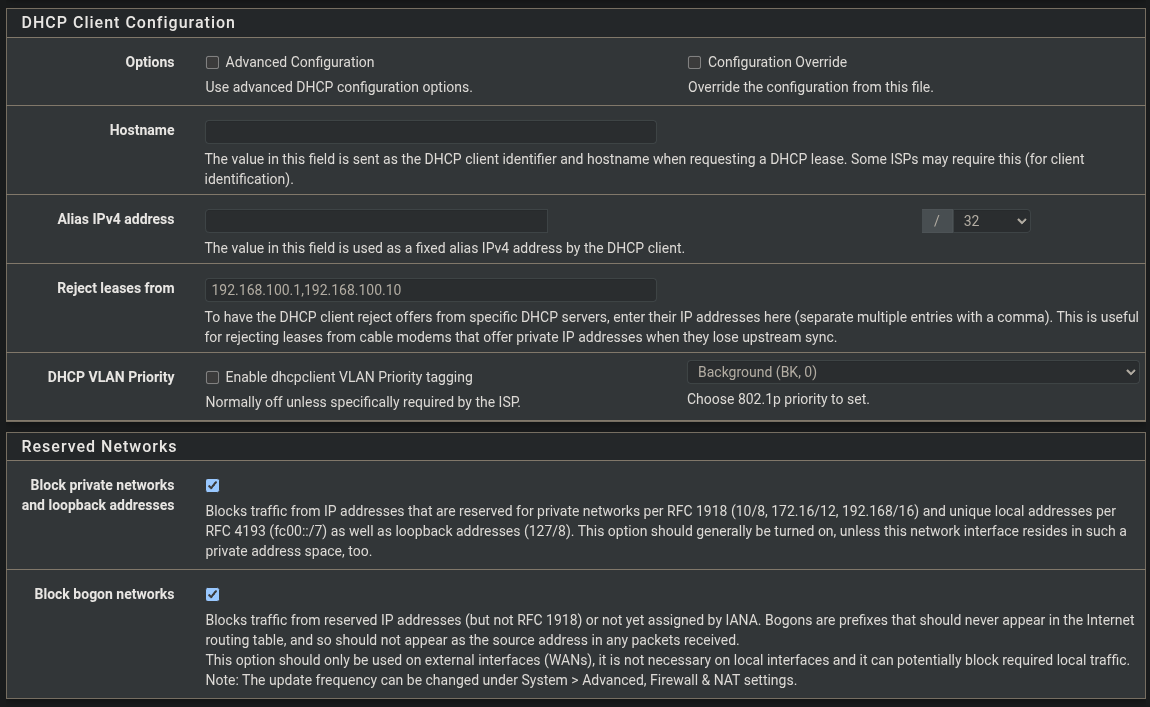Click the slash separator before the prefix dropdown
Image resolution: width=1150 pixels, height=707 pixels.
point(937,220)
